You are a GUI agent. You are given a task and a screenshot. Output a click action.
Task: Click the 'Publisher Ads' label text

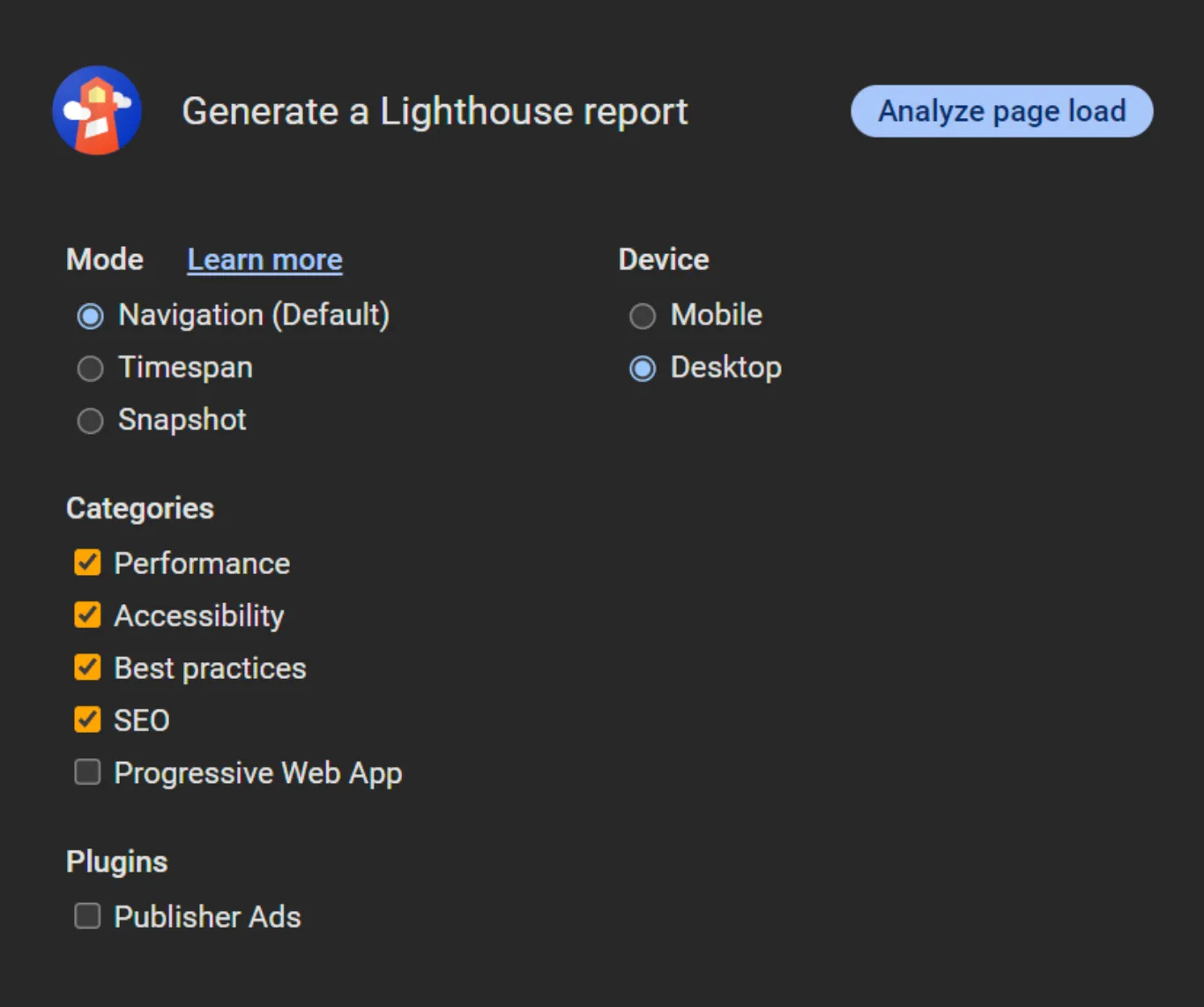pyautogui.click(x=207, y=917)
